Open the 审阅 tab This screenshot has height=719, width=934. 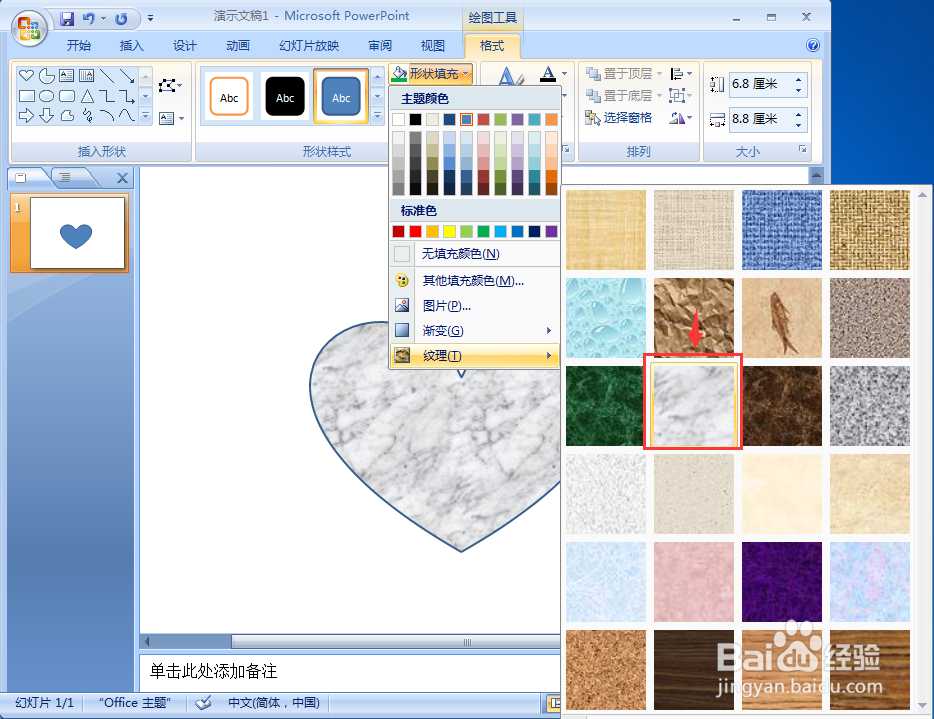(379, 46)
